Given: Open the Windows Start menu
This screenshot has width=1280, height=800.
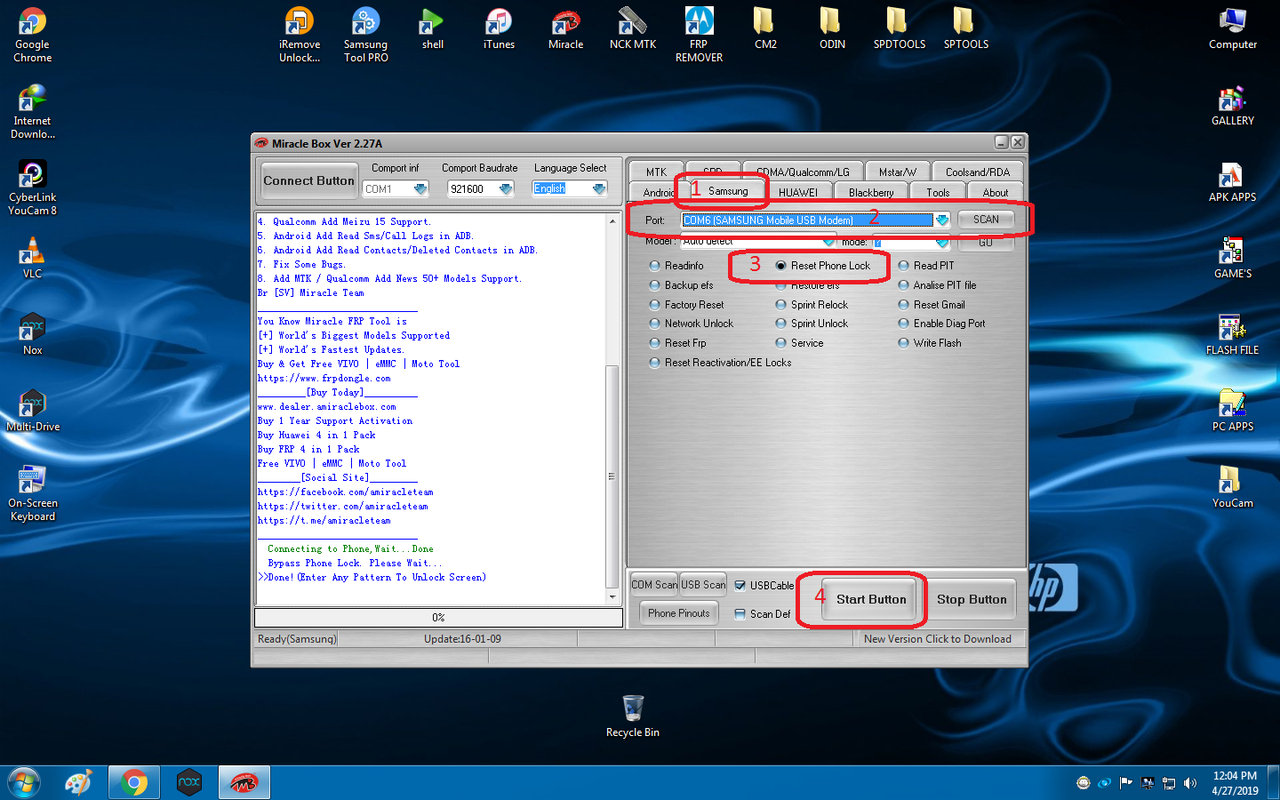Looking at the screenshot, I should coord(22,782).
